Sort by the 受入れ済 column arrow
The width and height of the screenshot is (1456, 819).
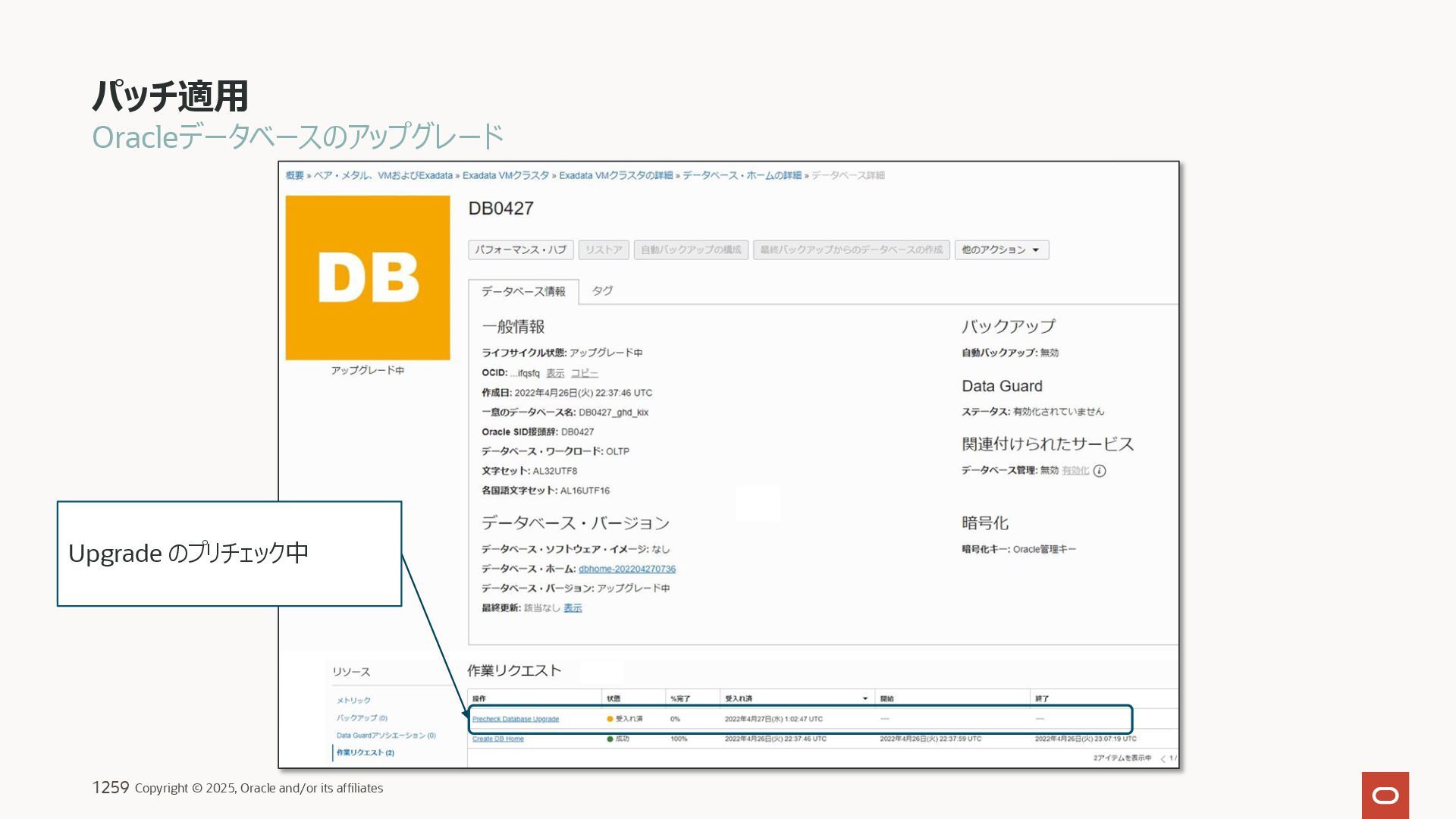864,698
